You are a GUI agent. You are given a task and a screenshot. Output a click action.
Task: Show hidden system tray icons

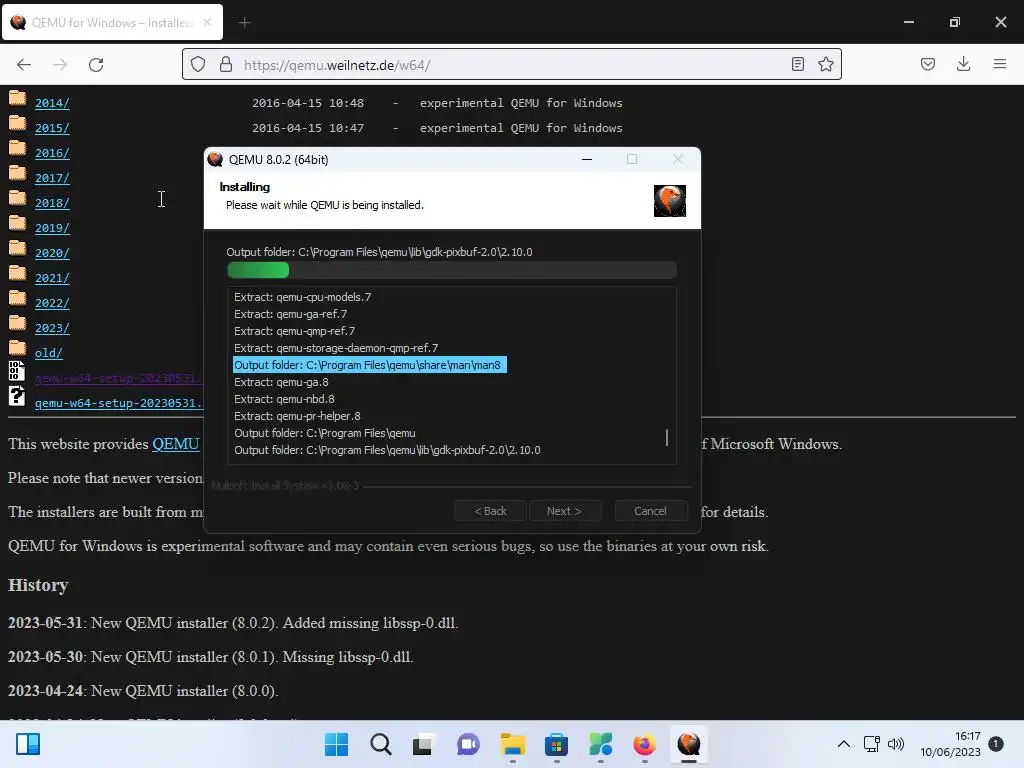tap(844, 744)
